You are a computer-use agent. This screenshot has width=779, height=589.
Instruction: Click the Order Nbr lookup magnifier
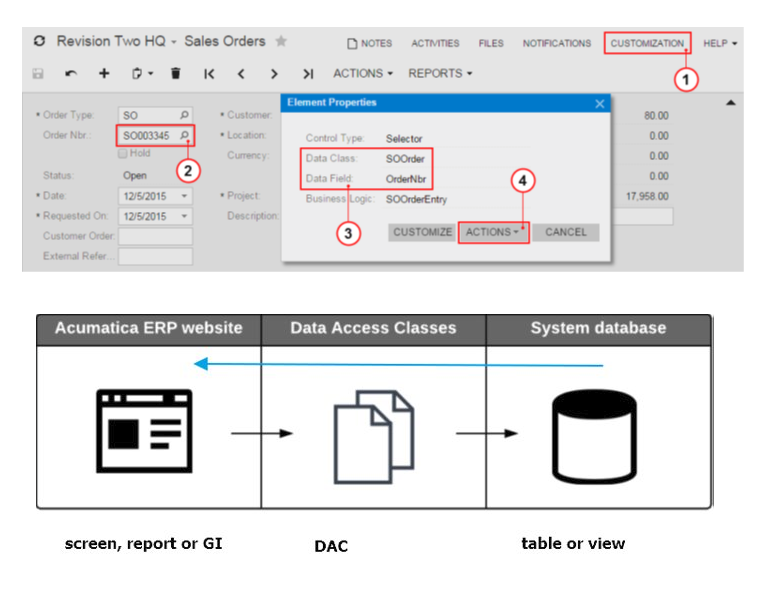coord(184,135)
